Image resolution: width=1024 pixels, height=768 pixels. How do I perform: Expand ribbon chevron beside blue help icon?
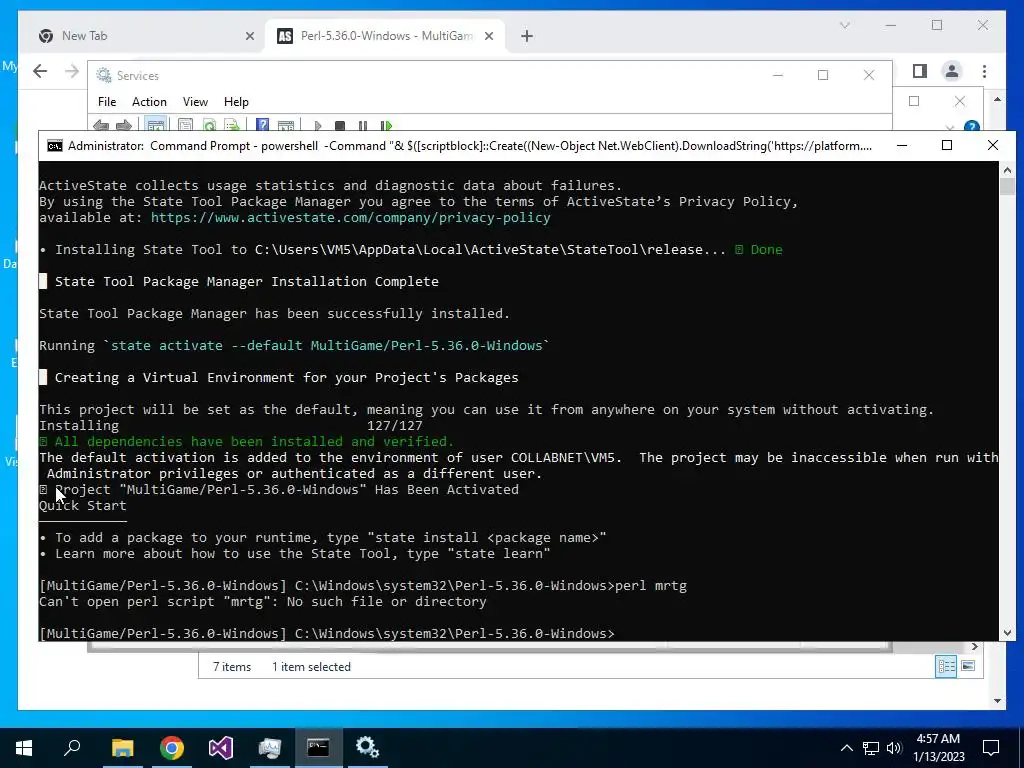pos(950,127)
